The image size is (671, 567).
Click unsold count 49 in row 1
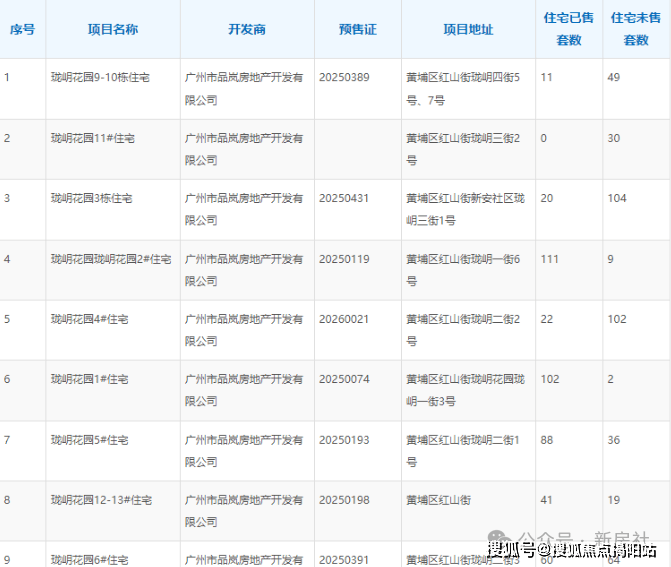point(614,77)
